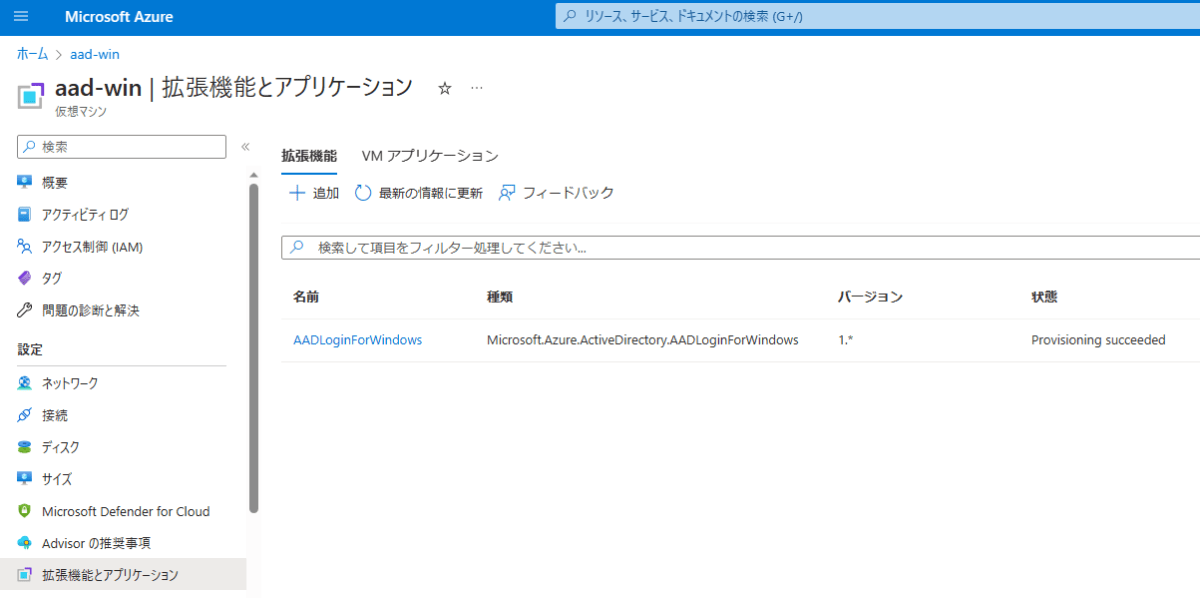Viewport: 1200px width, 598px height.
Task: Switch to the VM アプリケーション tab
Action: tap(430, 156)
